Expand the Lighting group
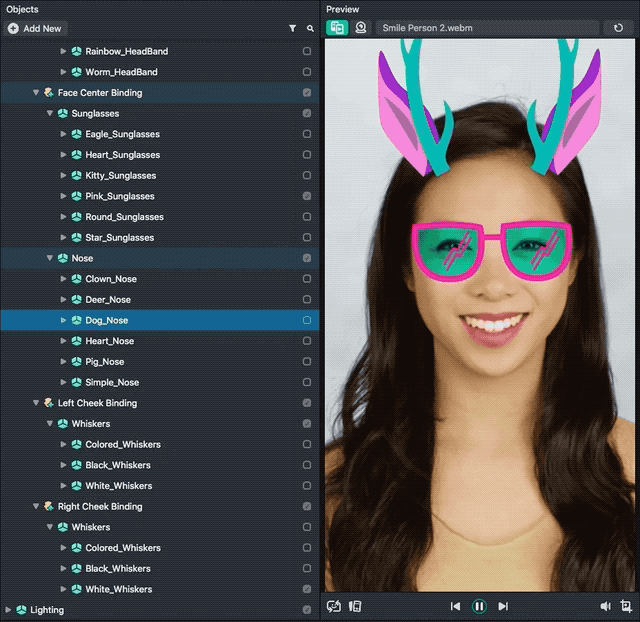 coord(9,610)
